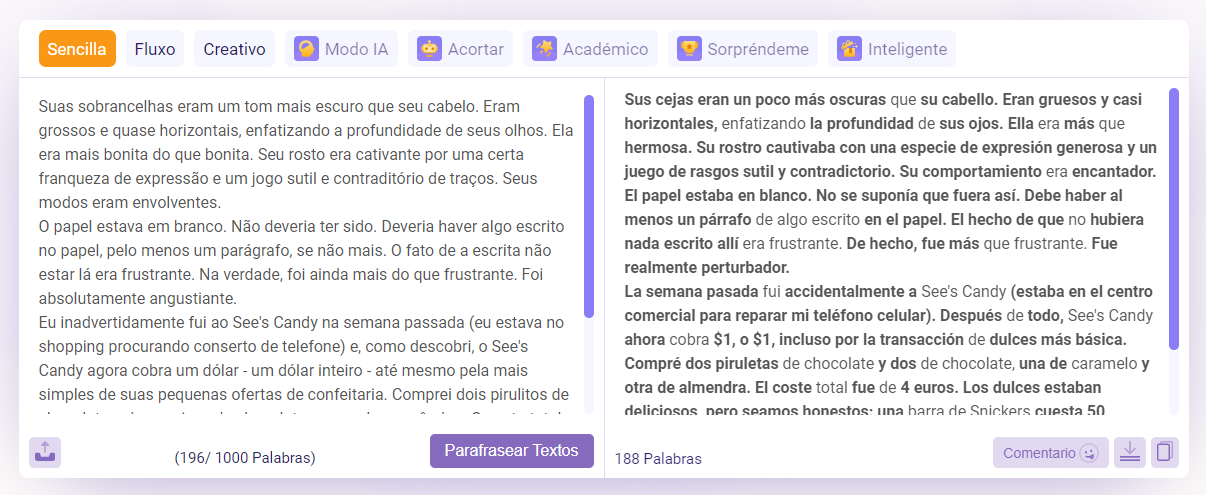Click the Parafrasear Textos button
The image size is (1206, 495).
[512, 451]
